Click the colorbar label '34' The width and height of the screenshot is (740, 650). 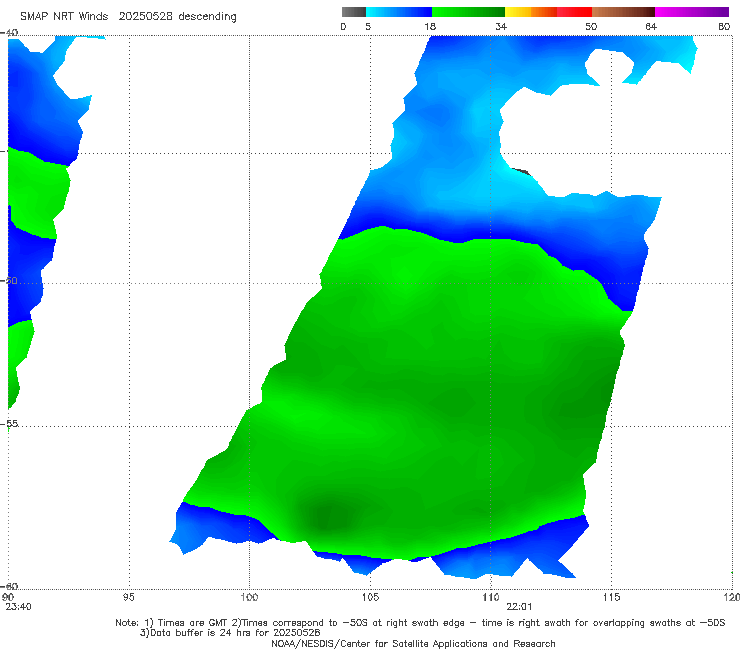[501, 26]
